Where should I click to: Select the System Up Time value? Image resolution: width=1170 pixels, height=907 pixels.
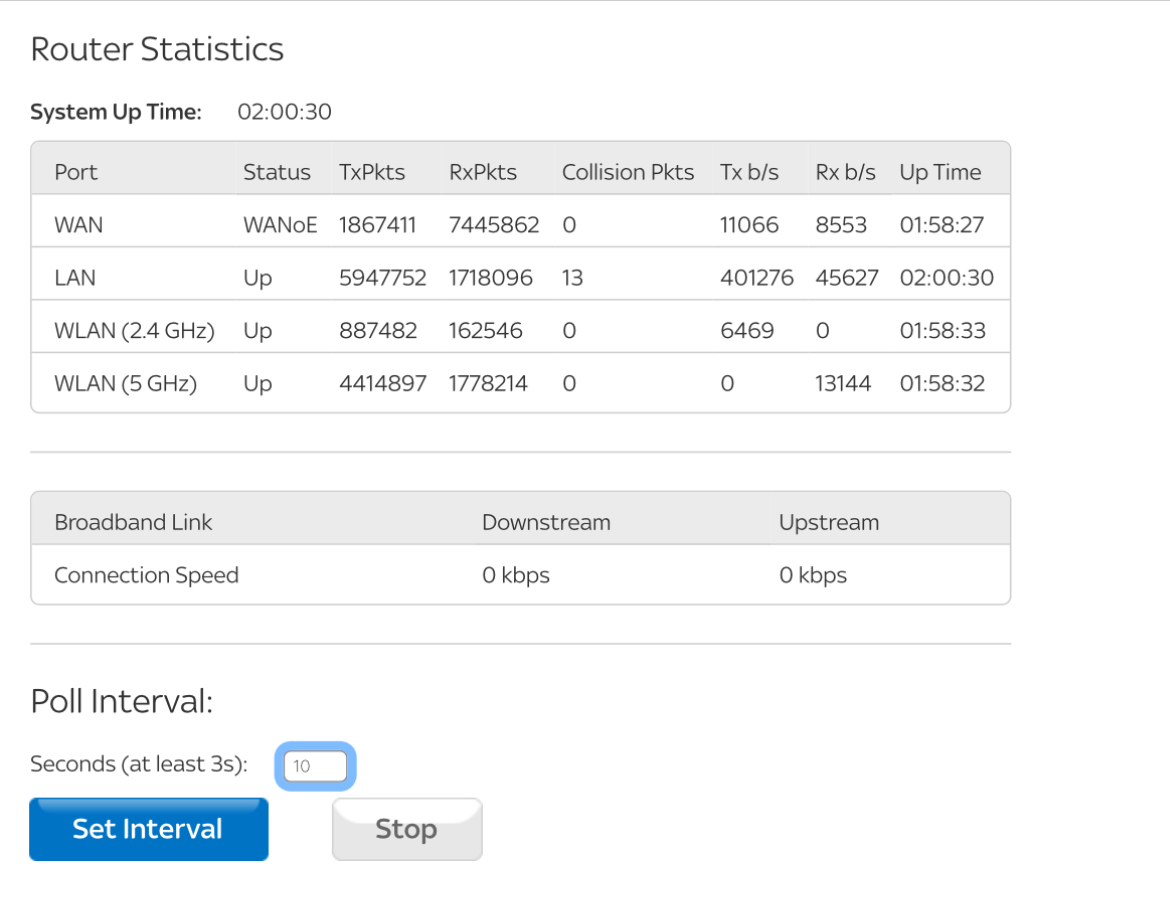pyautogui.click(x=284, y=112)
